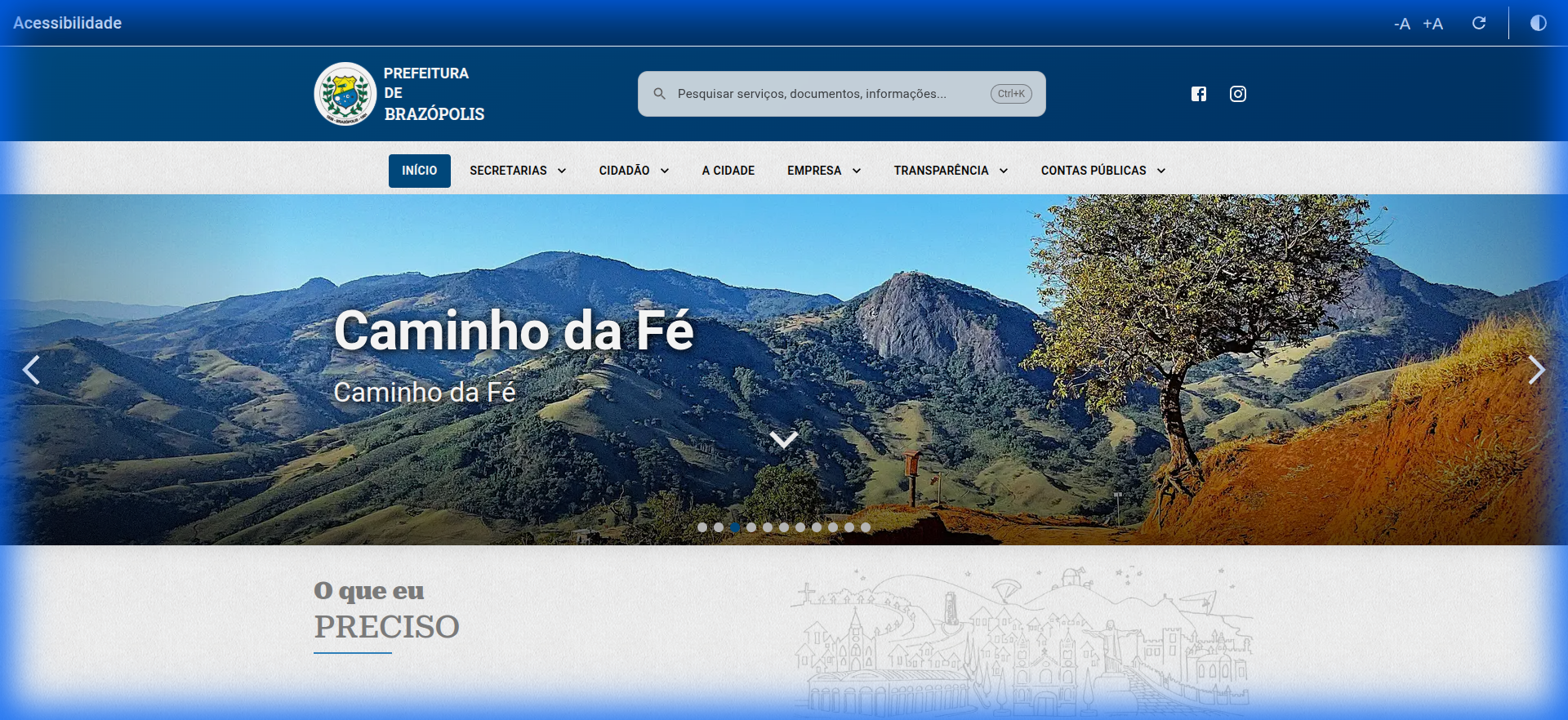Screen dimensions: 1568x720
Task: Open the A Cidade menu item
Action: (728, 171)
